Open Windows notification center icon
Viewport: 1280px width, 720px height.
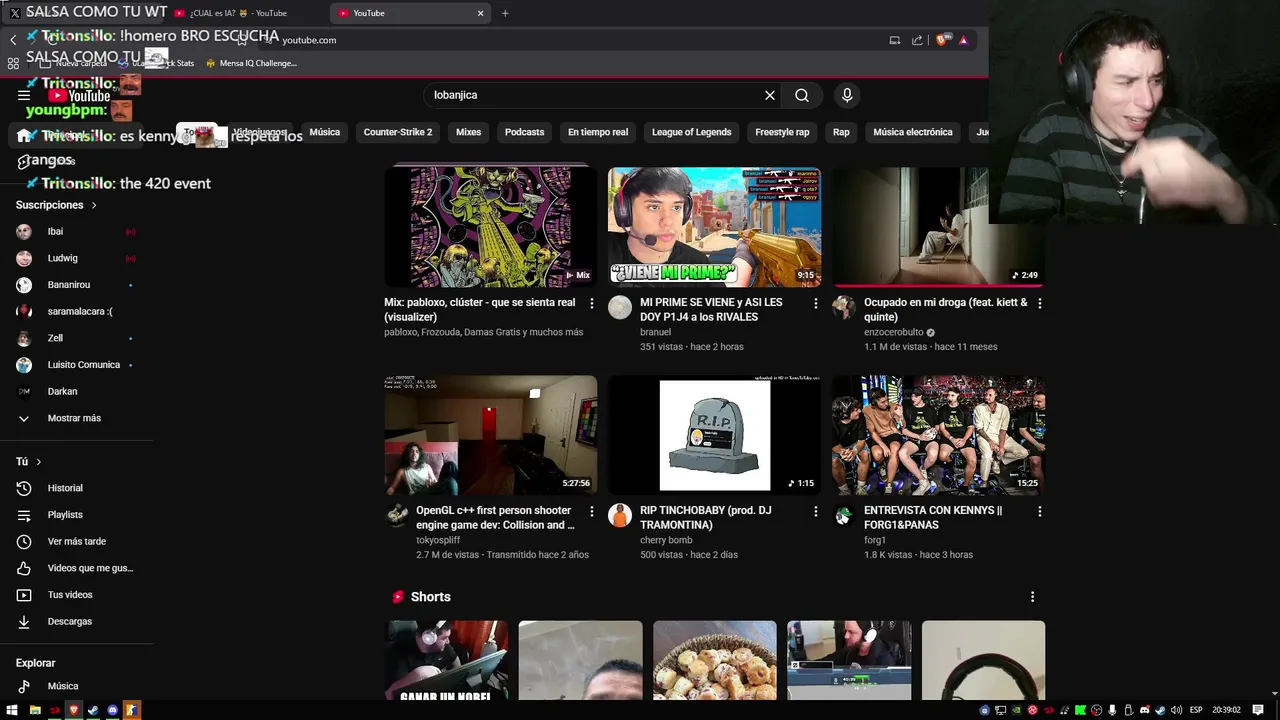click(1258, 710)
